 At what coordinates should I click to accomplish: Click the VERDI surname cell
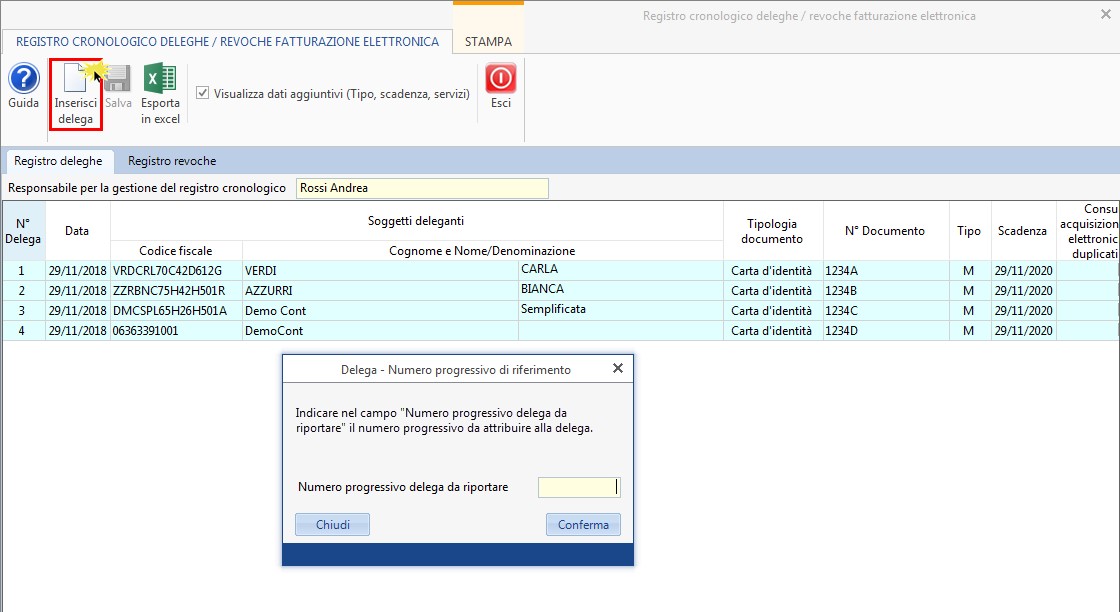380,271
